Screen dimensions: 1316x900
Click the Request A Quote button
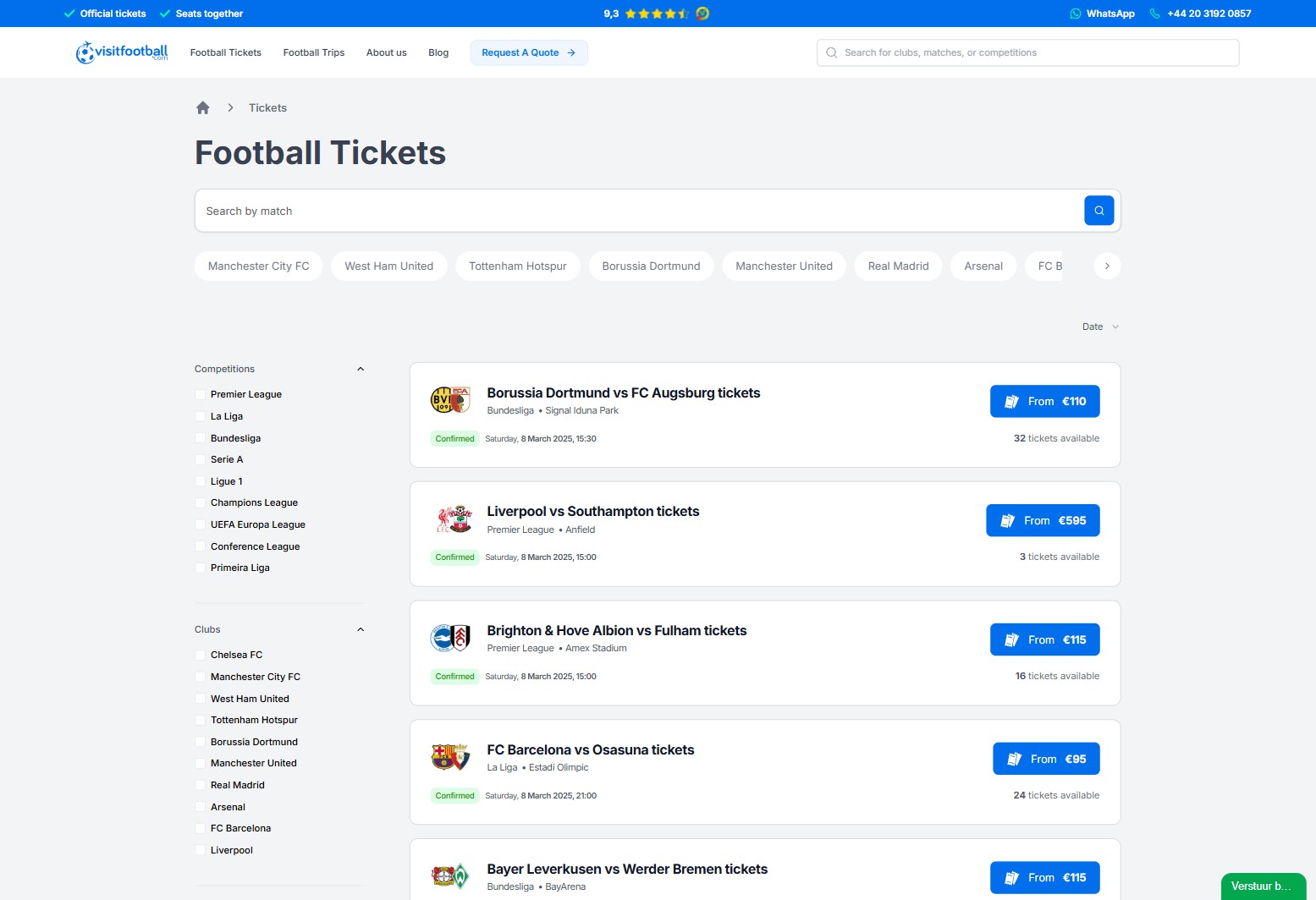tap(529, 52)
